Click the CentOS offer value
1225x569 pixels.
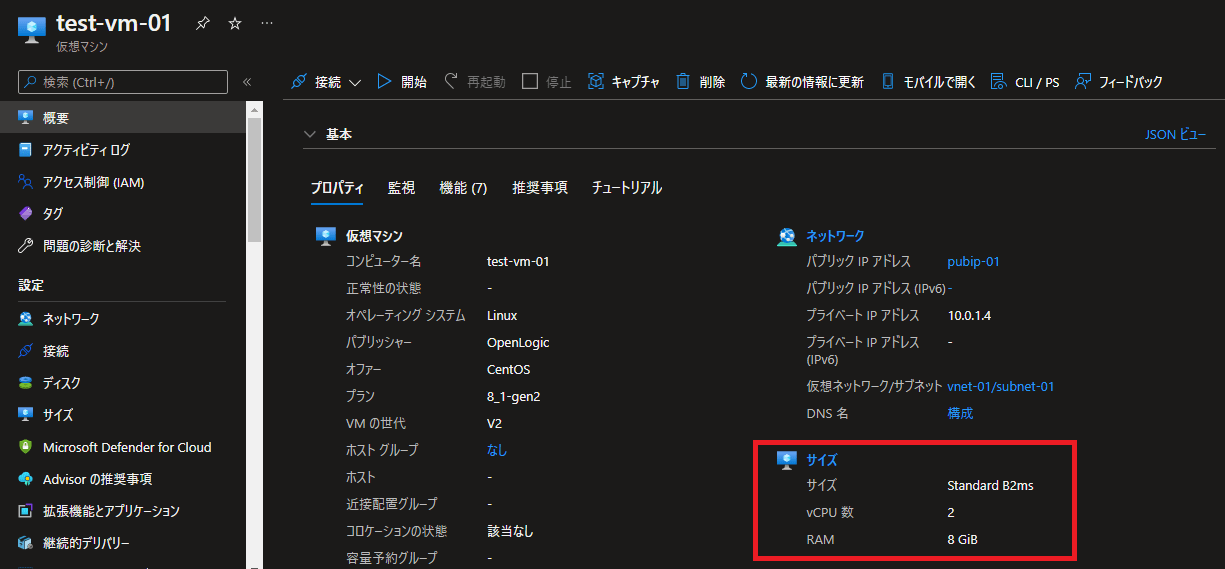[508, 369]
